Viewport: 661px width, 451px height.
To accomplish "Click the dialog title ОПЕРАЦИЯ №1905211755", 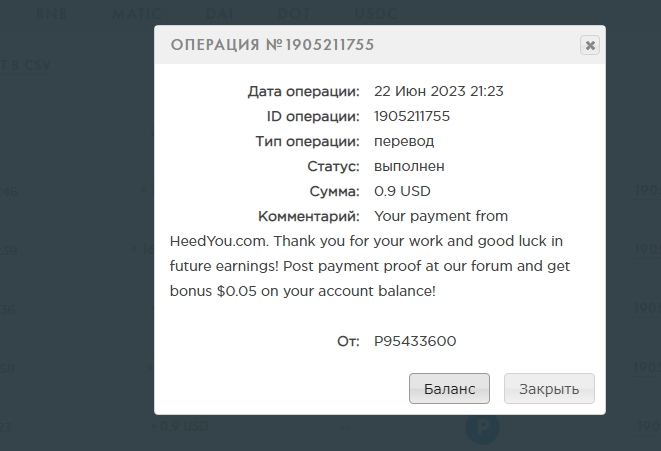I will [273, 45].
